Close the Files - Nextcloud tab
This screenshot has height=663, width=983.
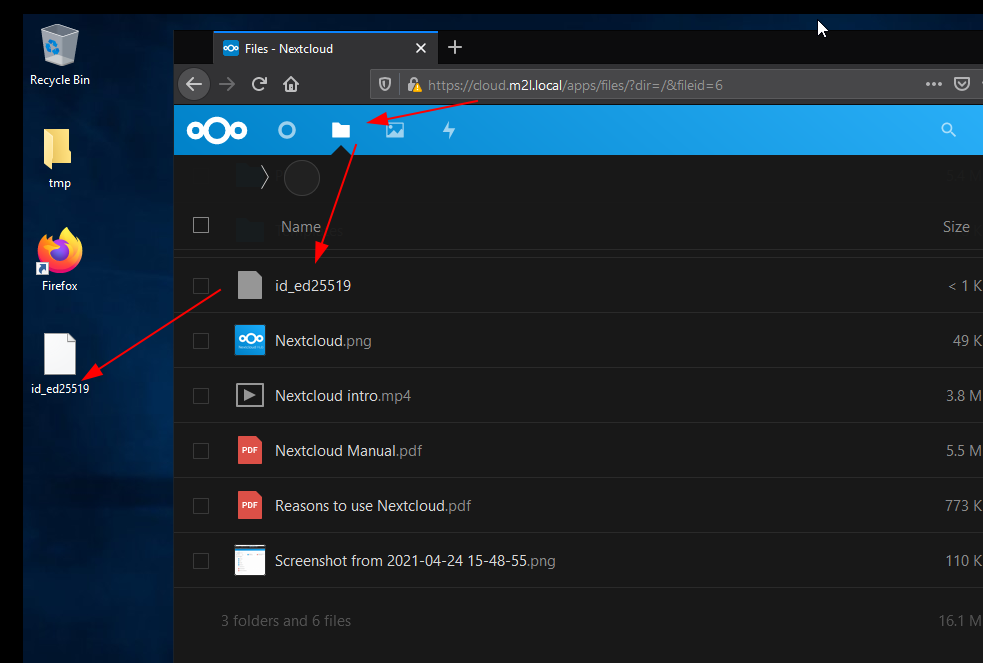click(421, 48)
